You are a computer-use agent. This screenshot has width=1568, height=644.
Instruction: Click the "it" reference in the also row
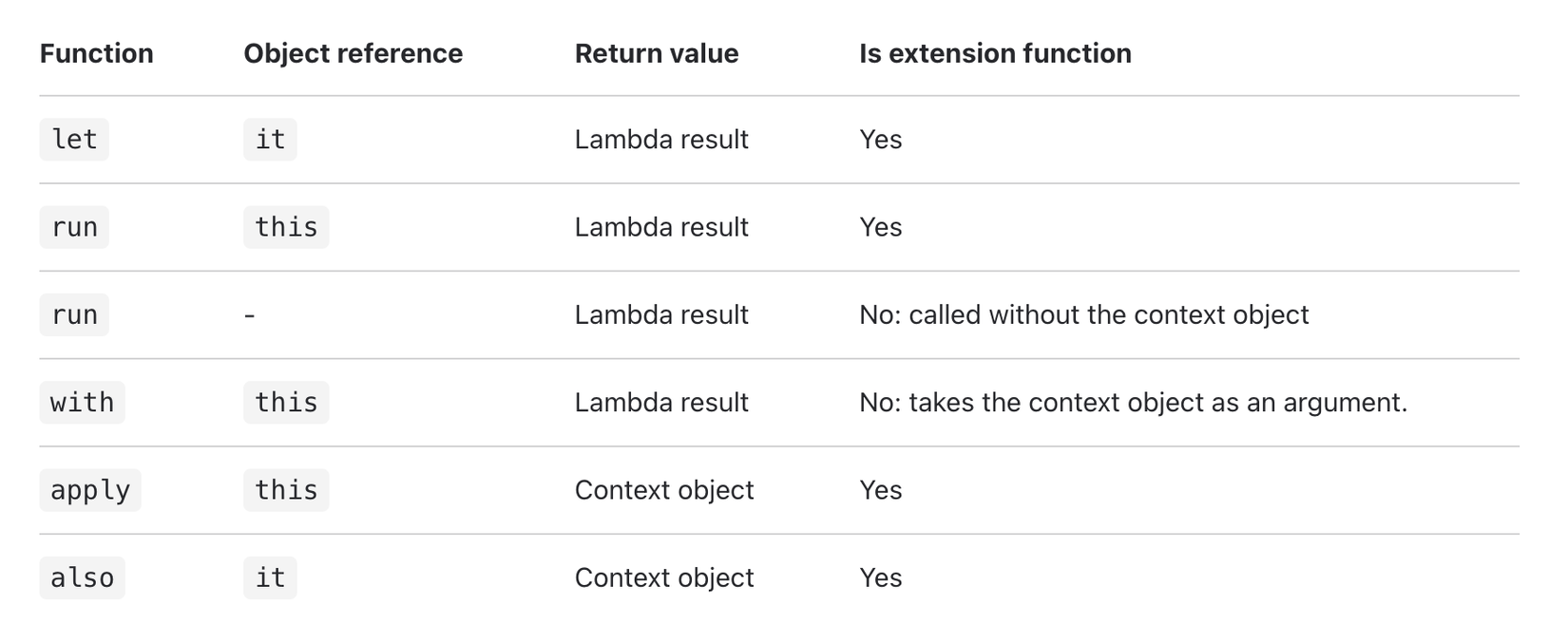(270, 578)
